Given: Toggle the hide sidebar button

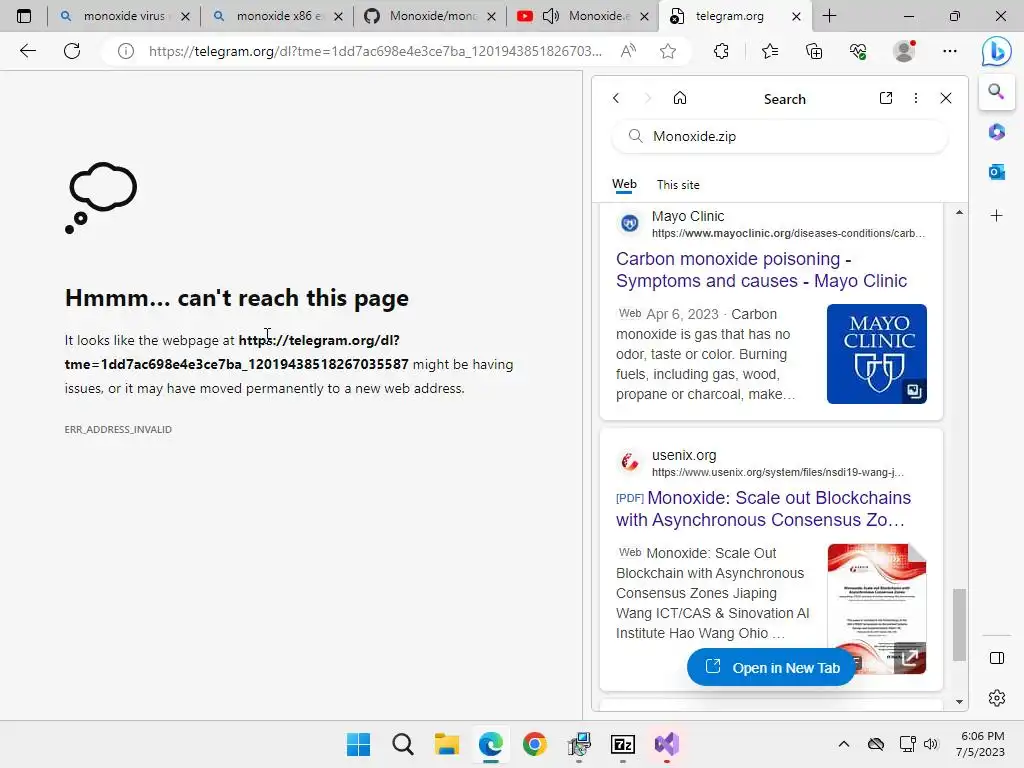Looking at the screenshot, I should click(x=997, y=658).
